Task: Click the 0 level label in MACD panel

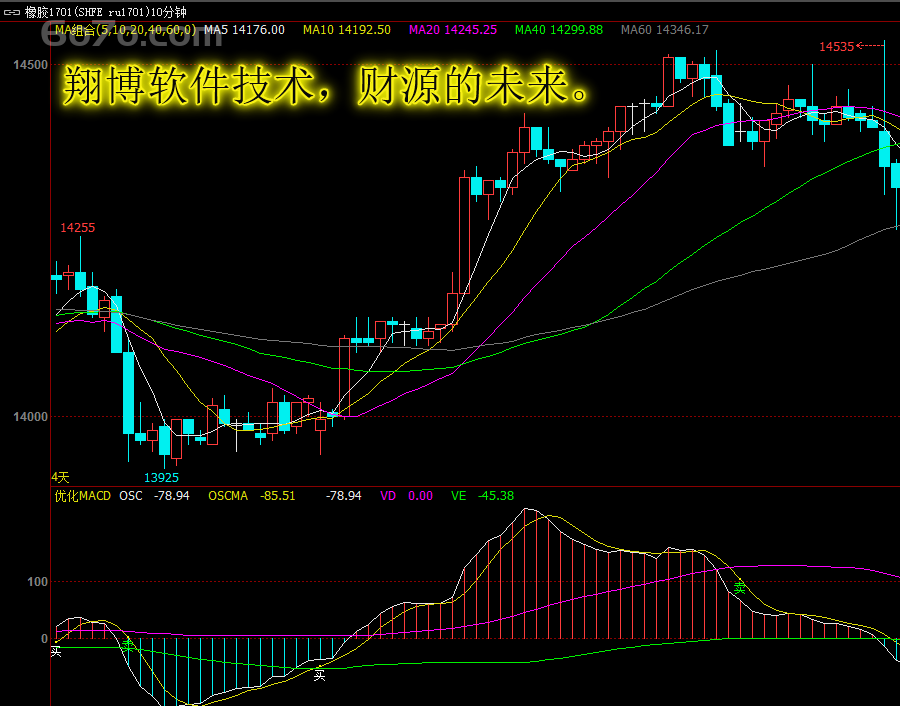Action: [x=44, y=639]
